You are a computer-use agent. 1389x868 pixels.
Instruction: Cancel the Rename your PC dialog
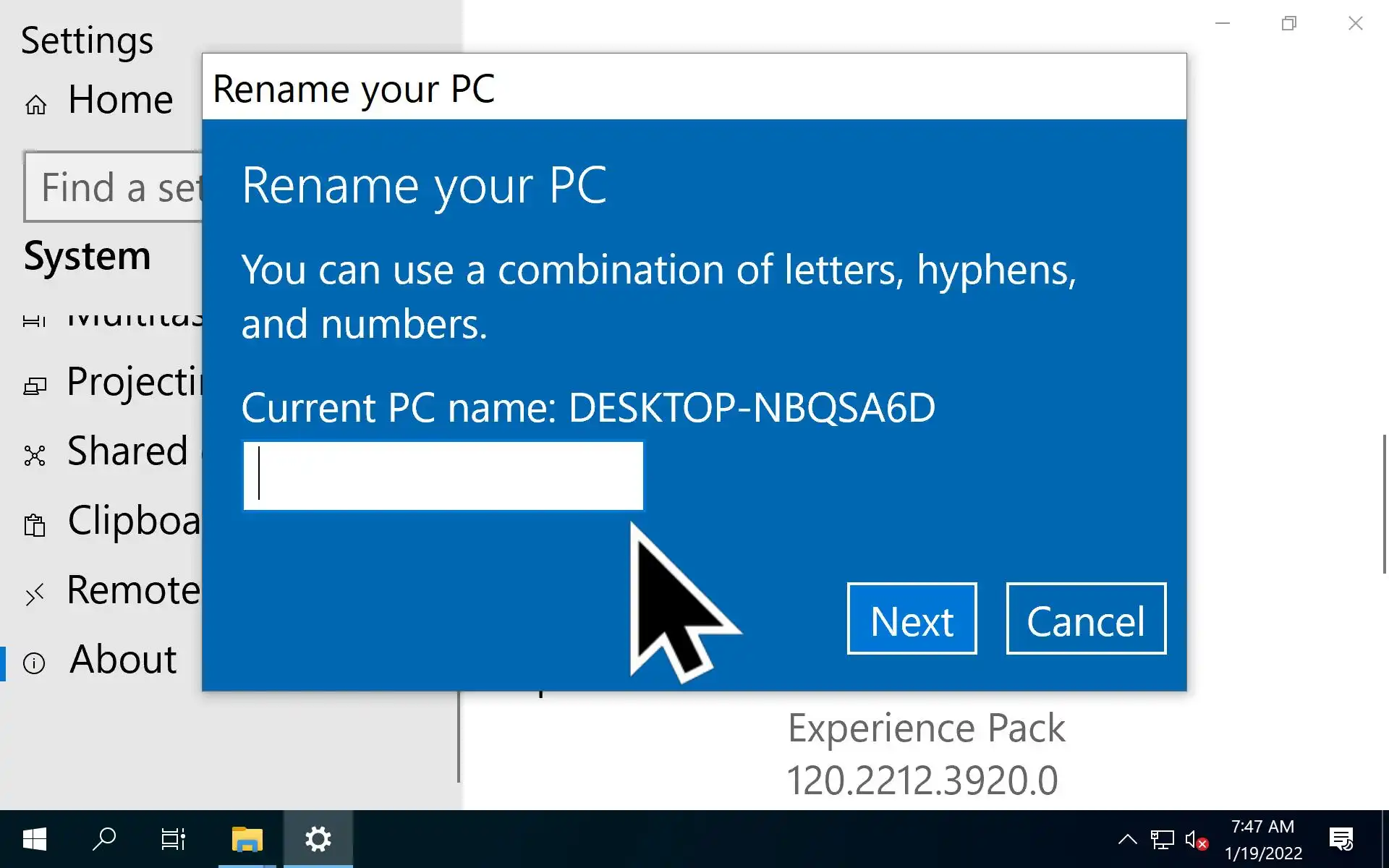1085,618
